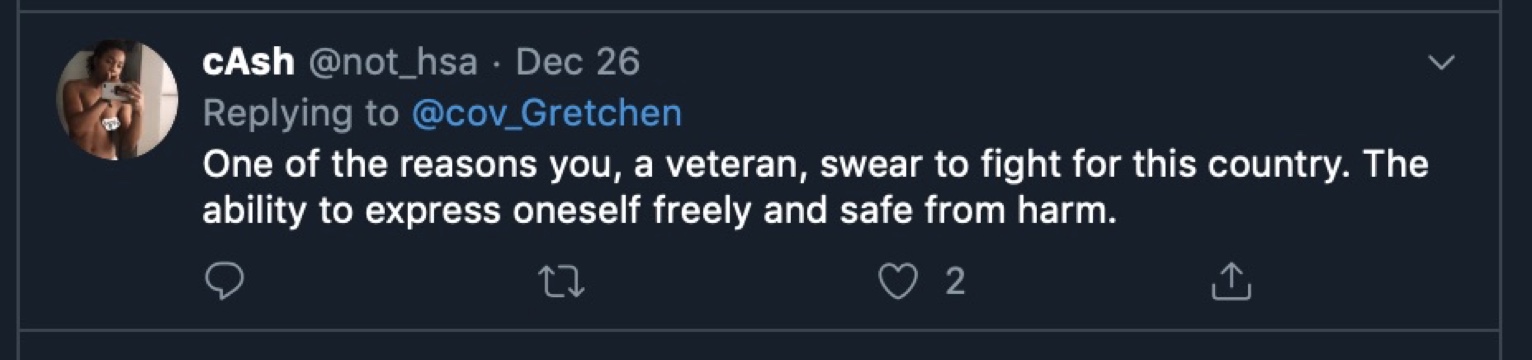The height and width of the screenshot is (360, 1532).
Task: View the like count showing 2
Action: tap(955, 283)
